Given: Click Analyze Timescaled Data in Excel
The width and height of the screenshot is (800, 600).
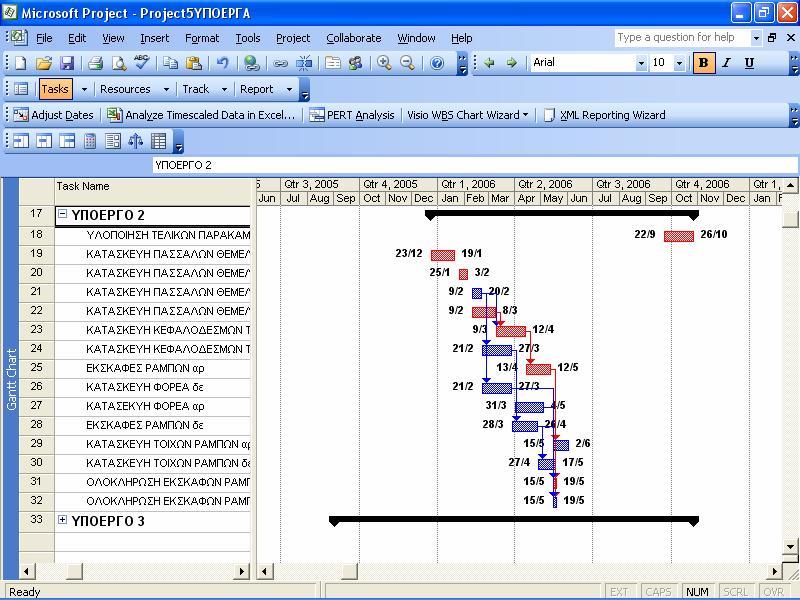Looking at the screenshot, I should (201, 115).
